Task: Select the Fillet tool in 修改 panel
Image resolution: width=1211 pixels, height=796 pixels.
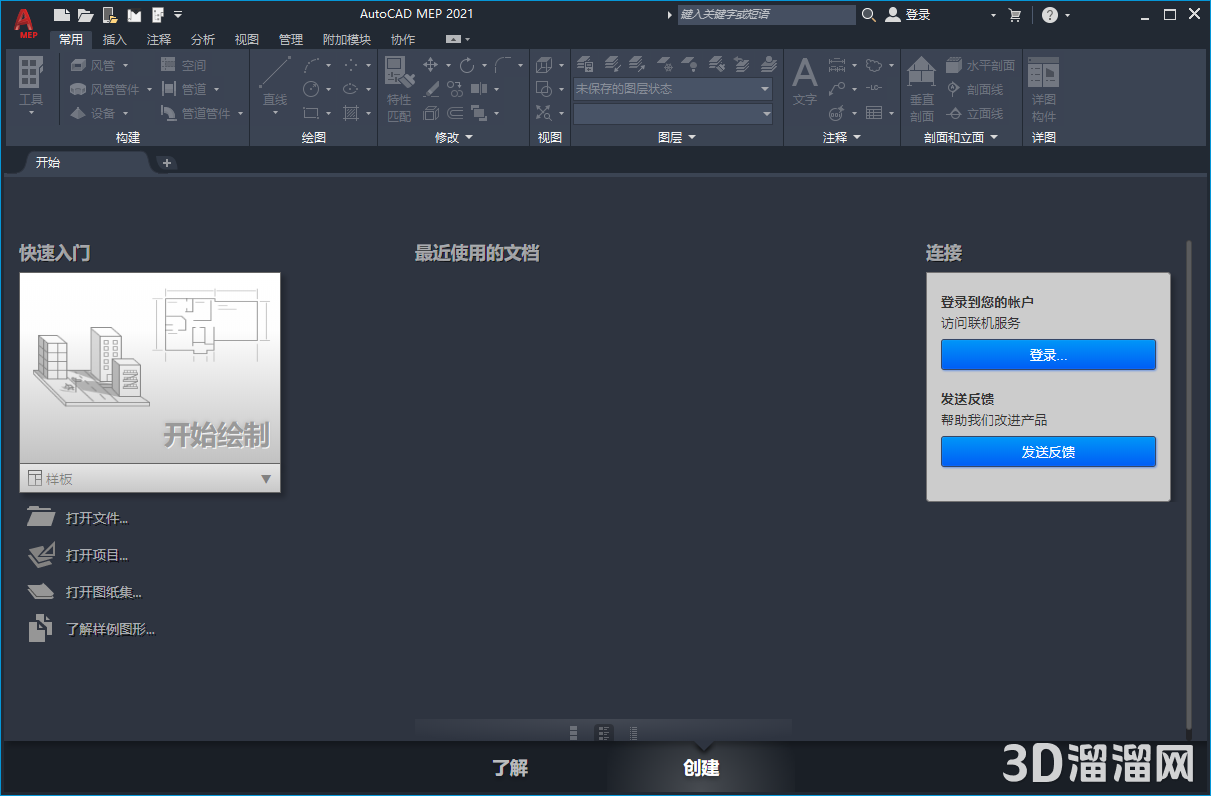Action: pyautogui.click(x=503, y=65)
